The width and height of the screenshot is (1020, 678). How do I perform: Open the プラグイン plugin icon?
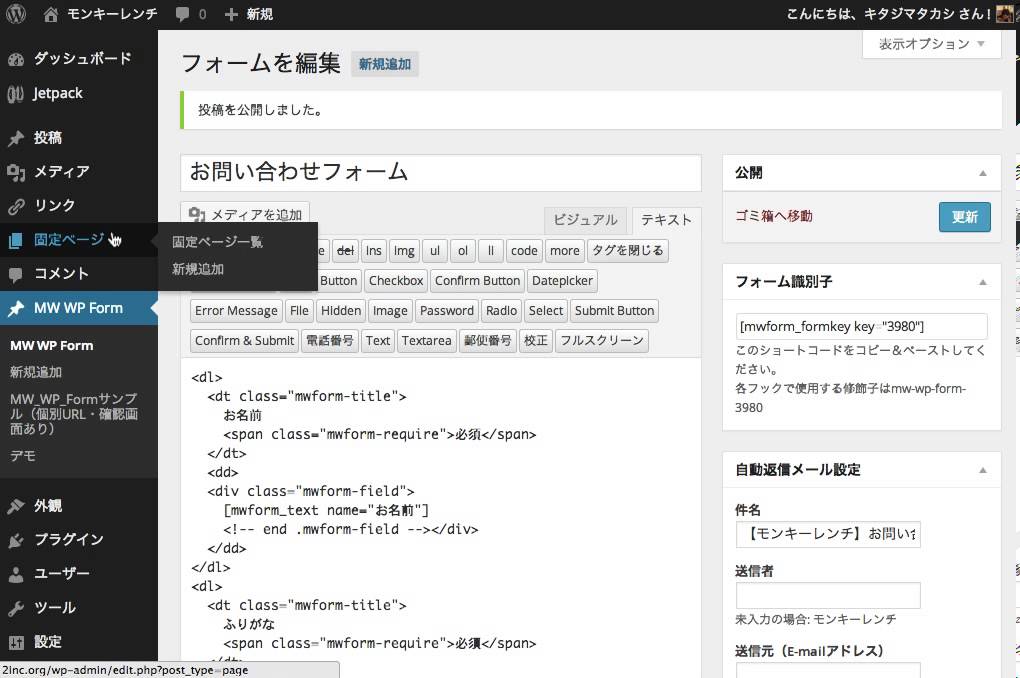[16, 540]
